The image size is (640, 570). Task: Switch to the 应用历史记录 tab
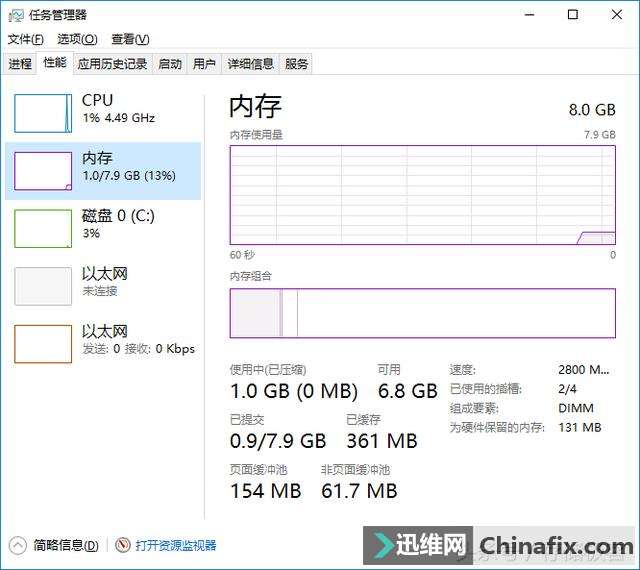(113, 64)
